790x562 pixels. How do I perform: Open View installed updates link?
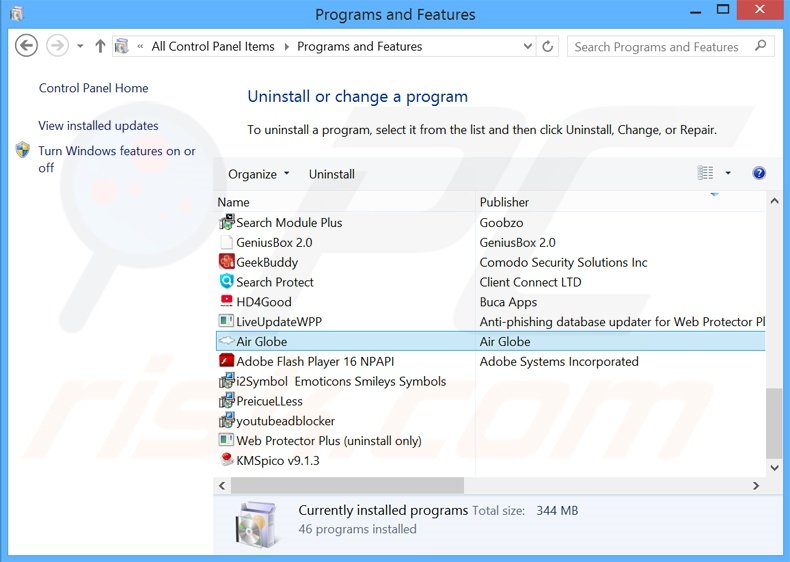pos(98,126)
